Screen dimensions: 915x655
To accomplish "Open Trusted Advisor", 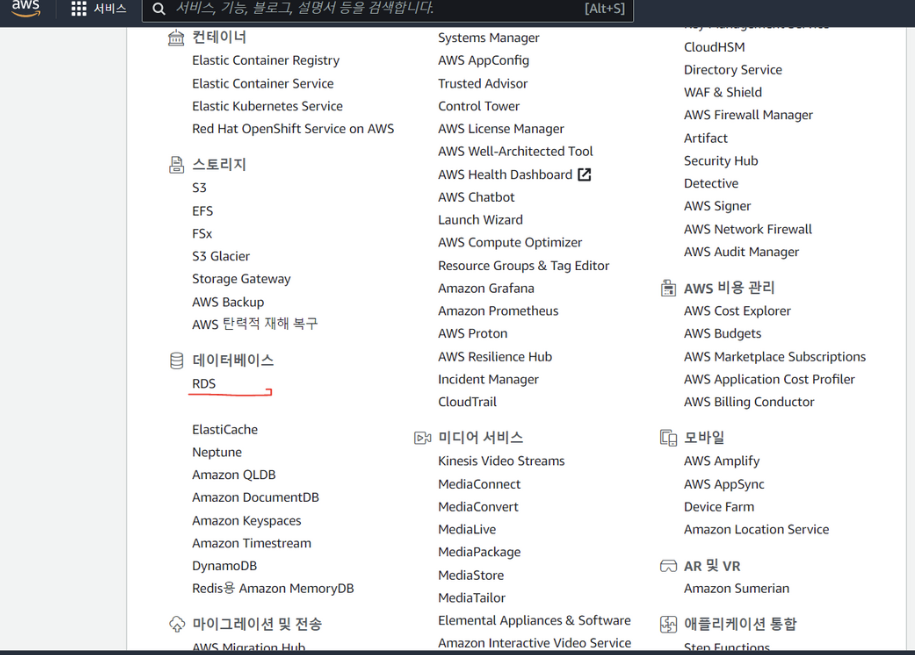I will click(x=483, y=83).
